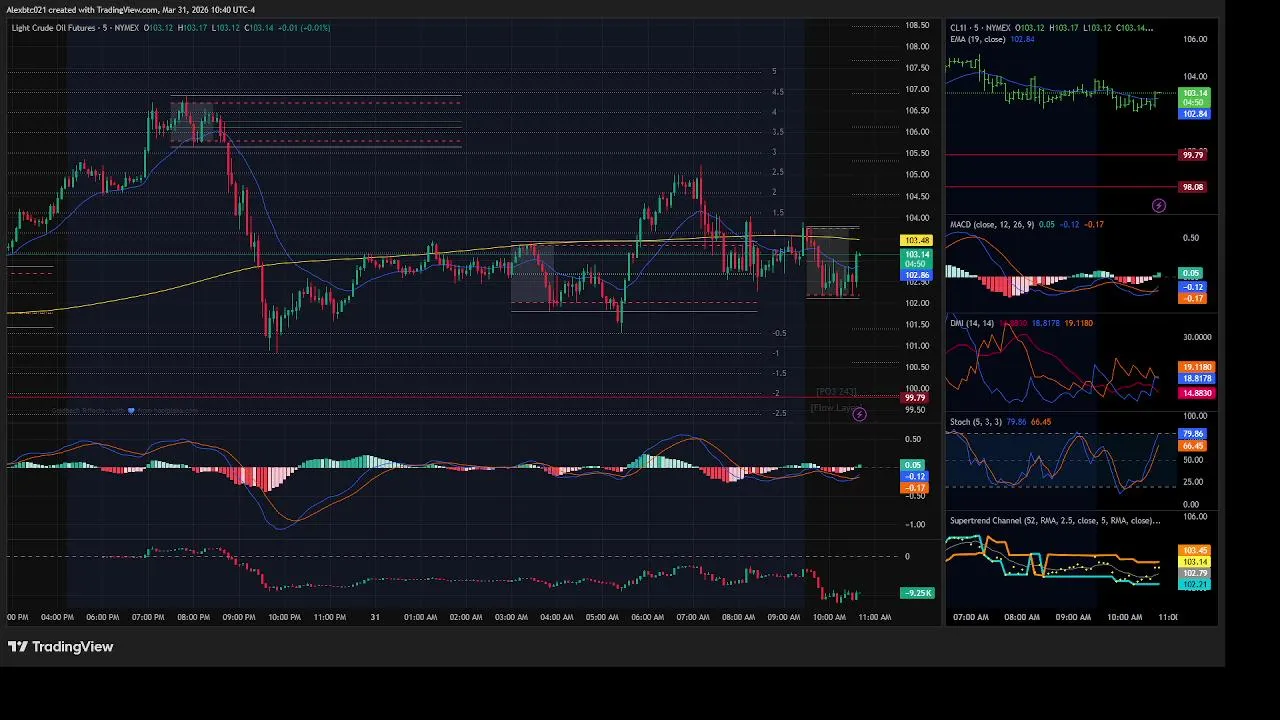Select the EMA (19, close) indicator legend
Viewport: 1280px width, 720px height.
click(x=978, y=39)
